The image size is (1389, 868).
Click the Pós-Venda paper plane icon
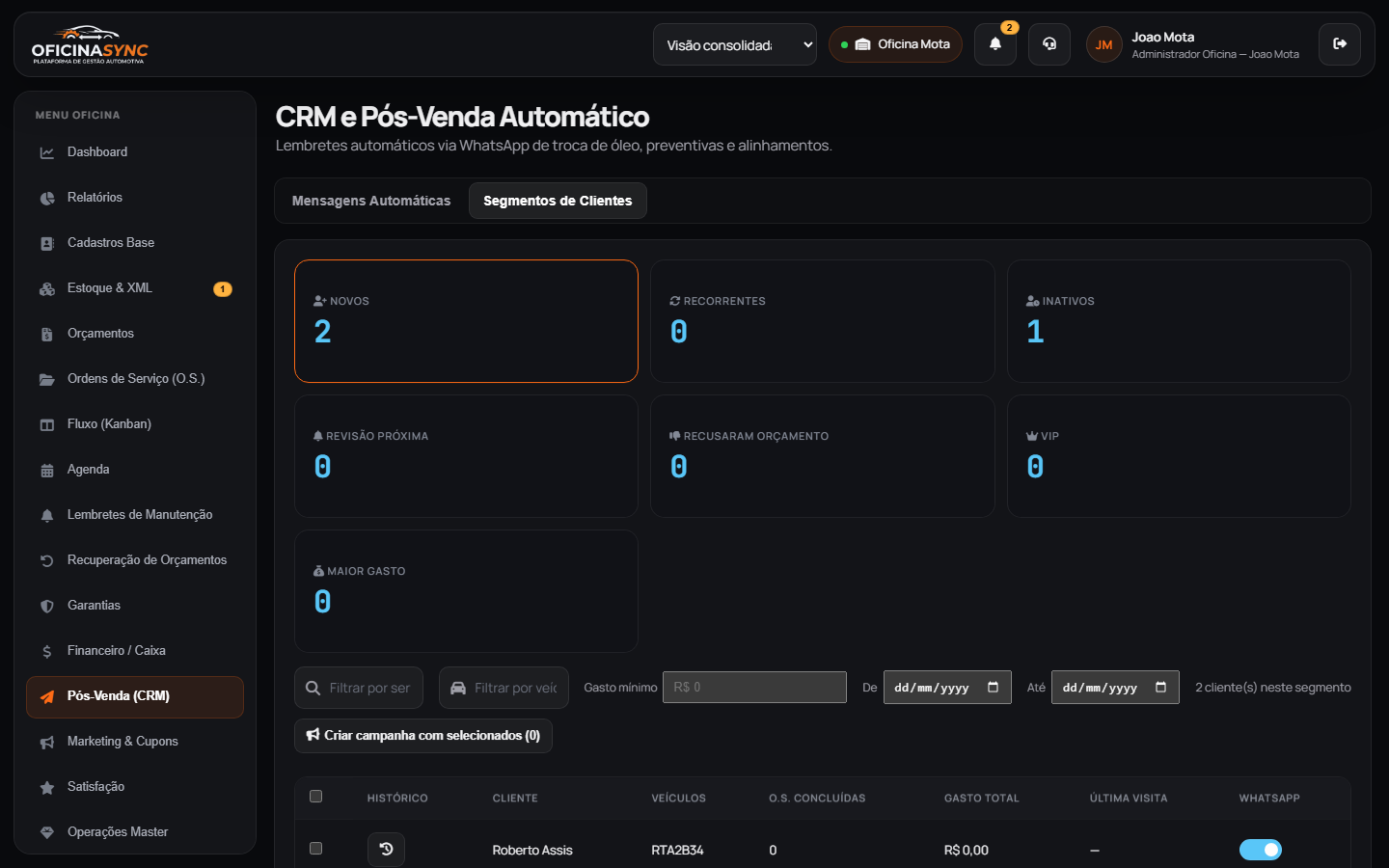(x=47, y=696)
